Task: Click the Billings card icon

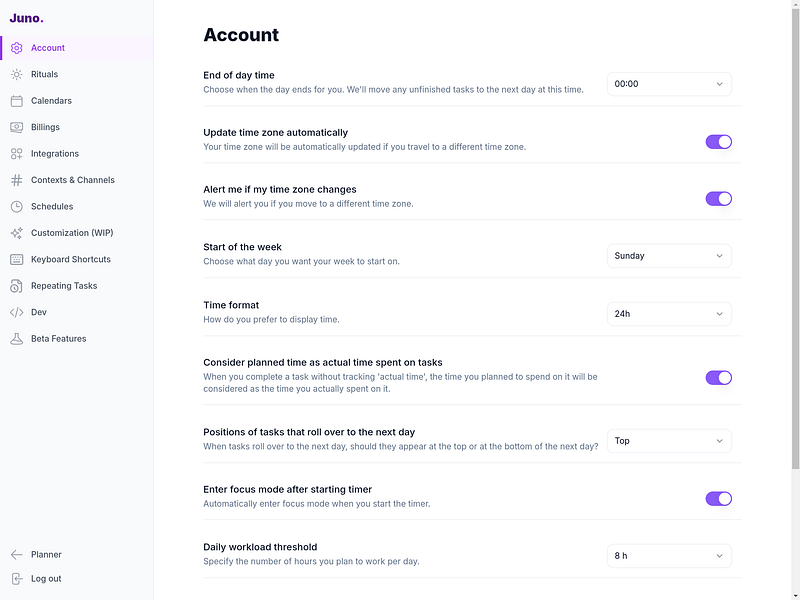Action: point(16,127)
